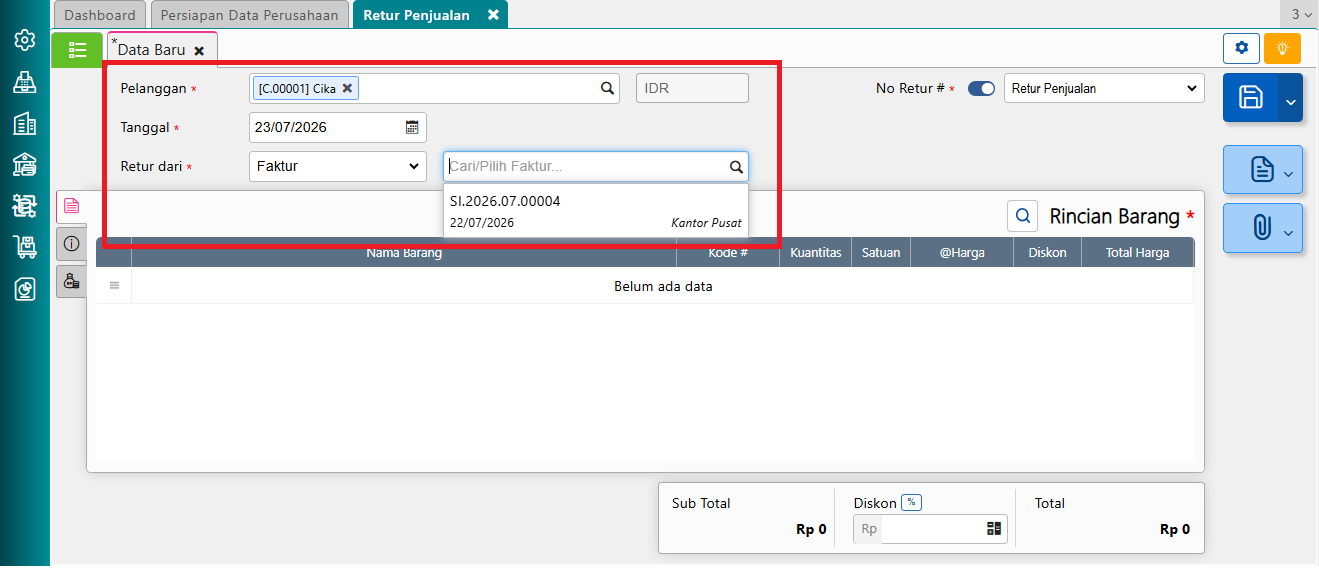Click the blue save button
Screen dimensions: 1319x568
[1251, 97]
